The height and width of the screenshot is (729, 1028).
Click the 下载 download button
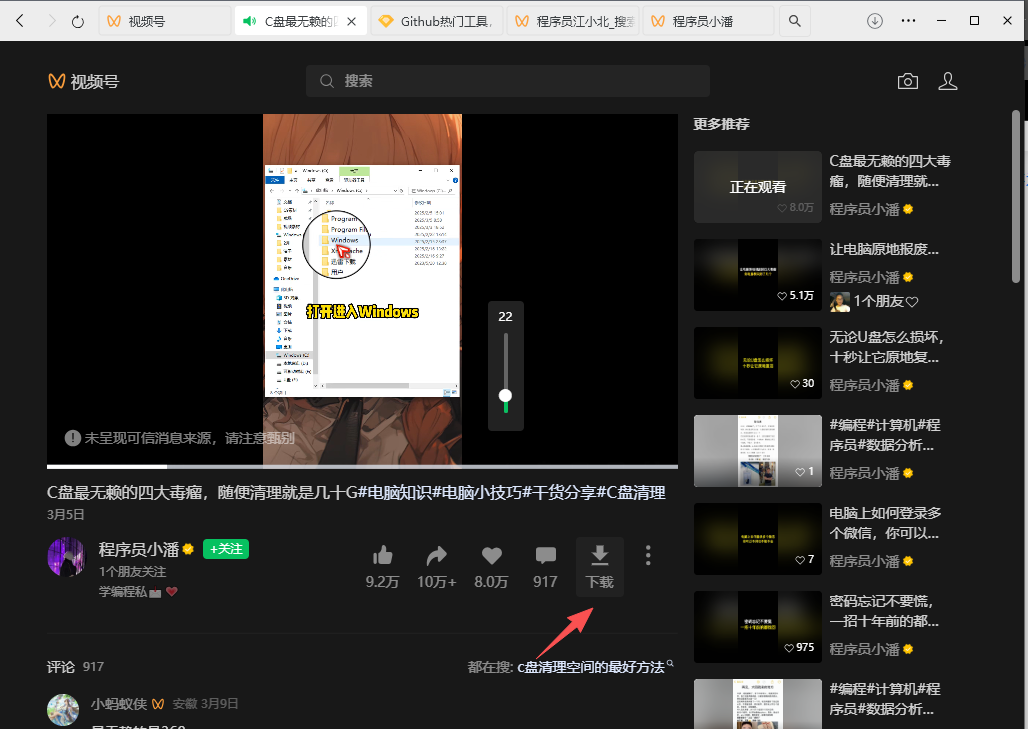[x=599, y=566]
